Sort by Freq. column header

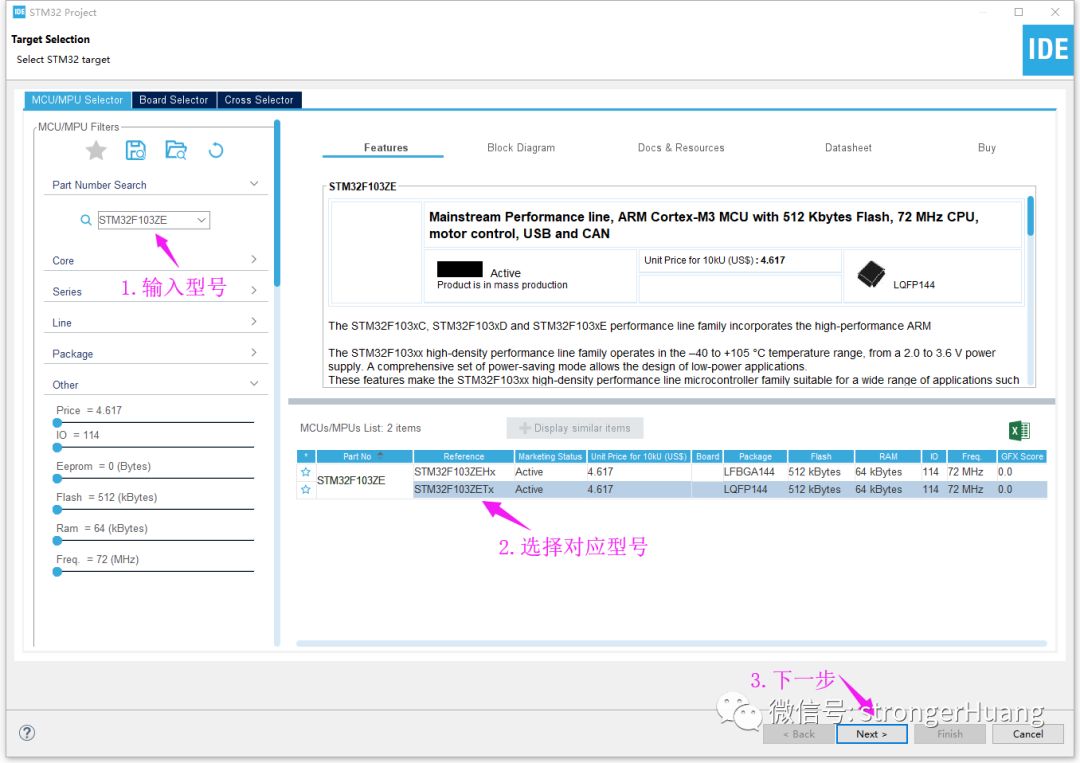(x=972, y=456)
